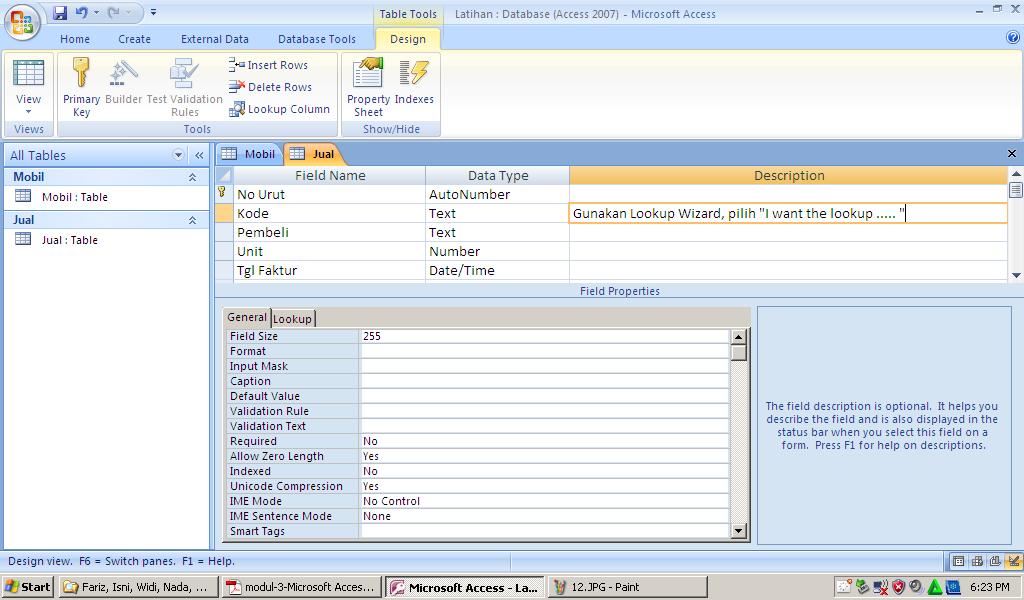This screenshot has width=1024, height=600.
Task: Open the Builder tool
Action: point(123,81)
